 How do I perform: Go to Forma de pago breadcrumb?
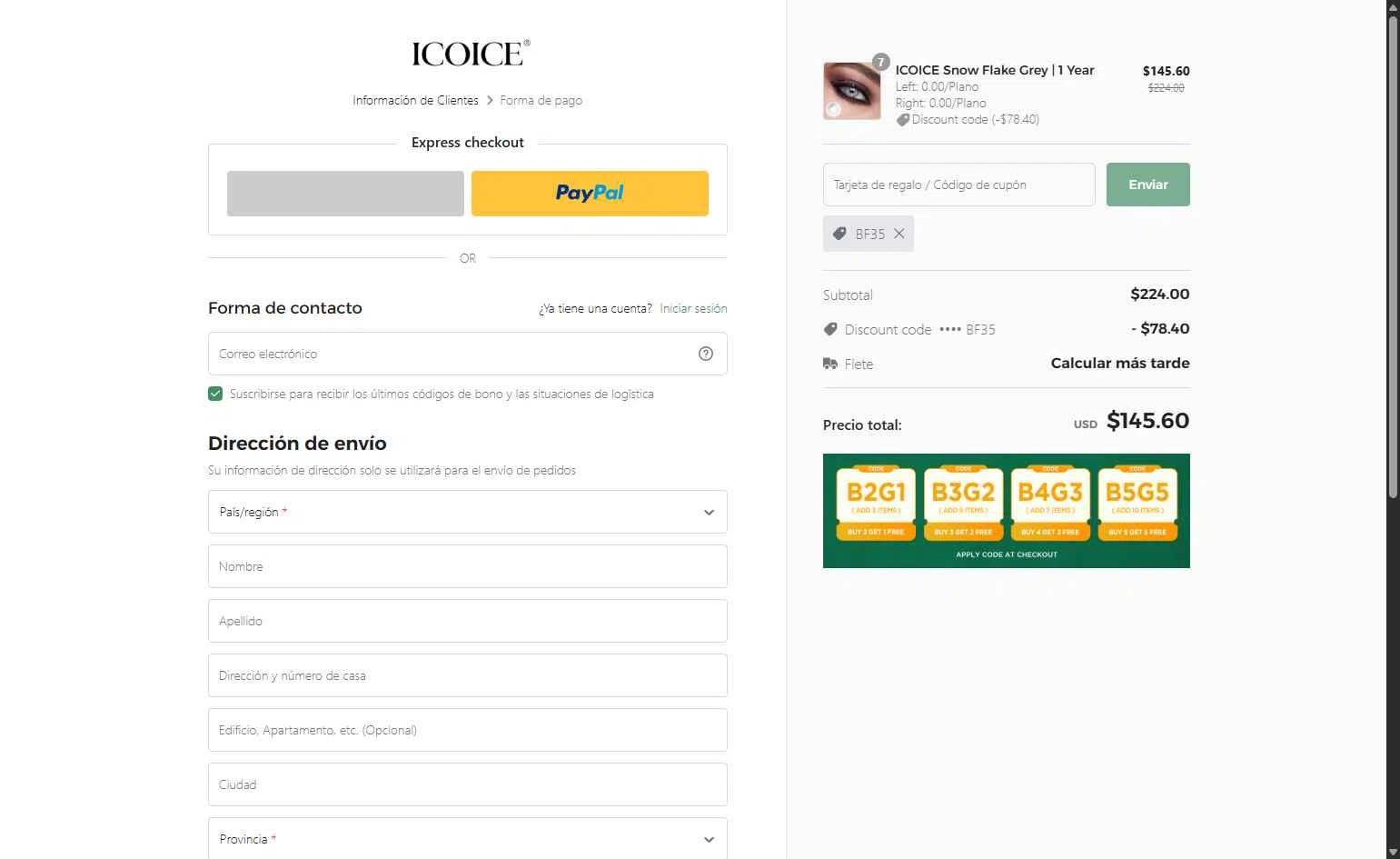pyautogui.click(x=541, y=100)
